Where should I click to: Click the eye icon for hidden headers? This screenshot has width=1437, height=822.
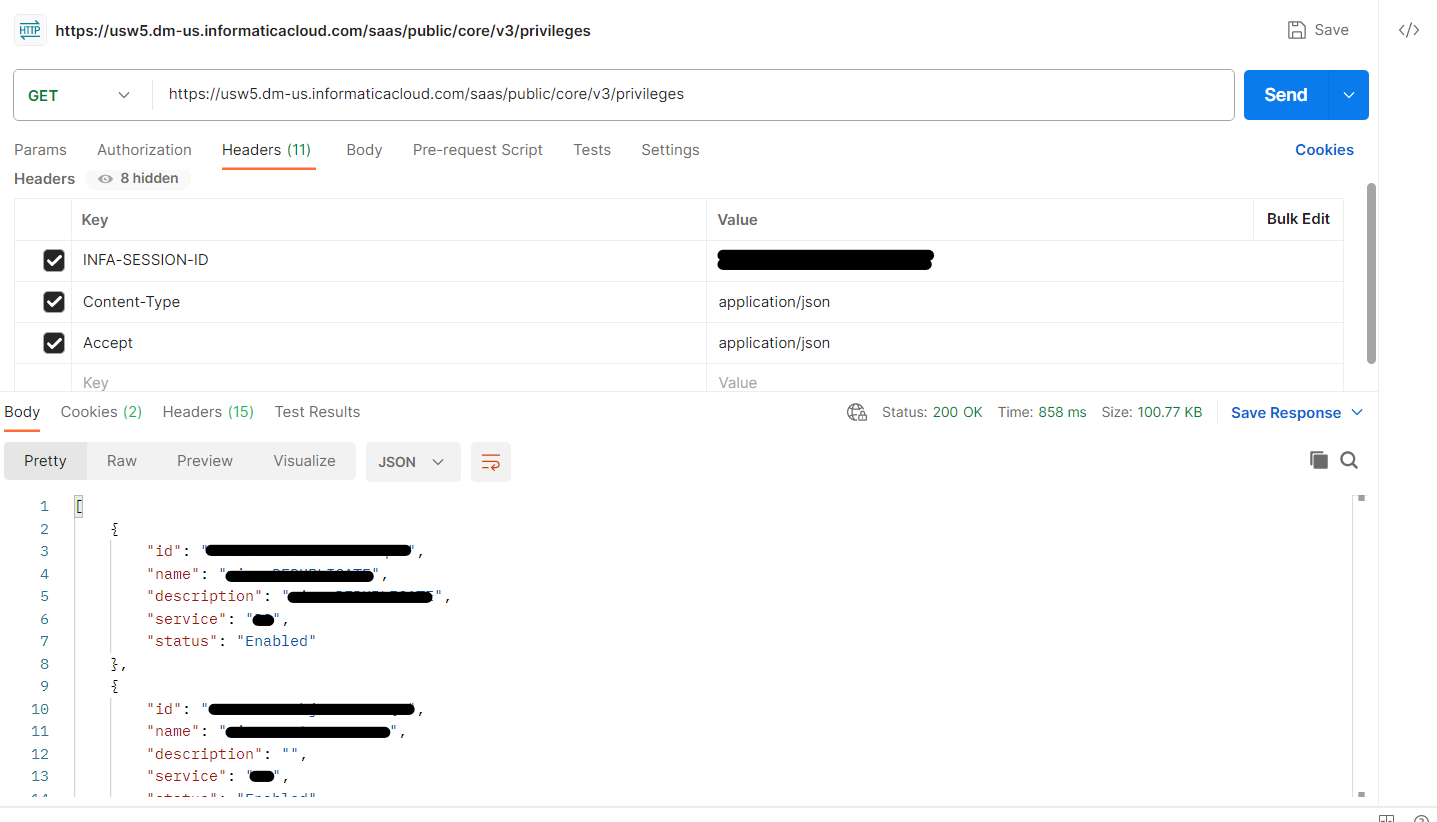click(x=105, y=179)
